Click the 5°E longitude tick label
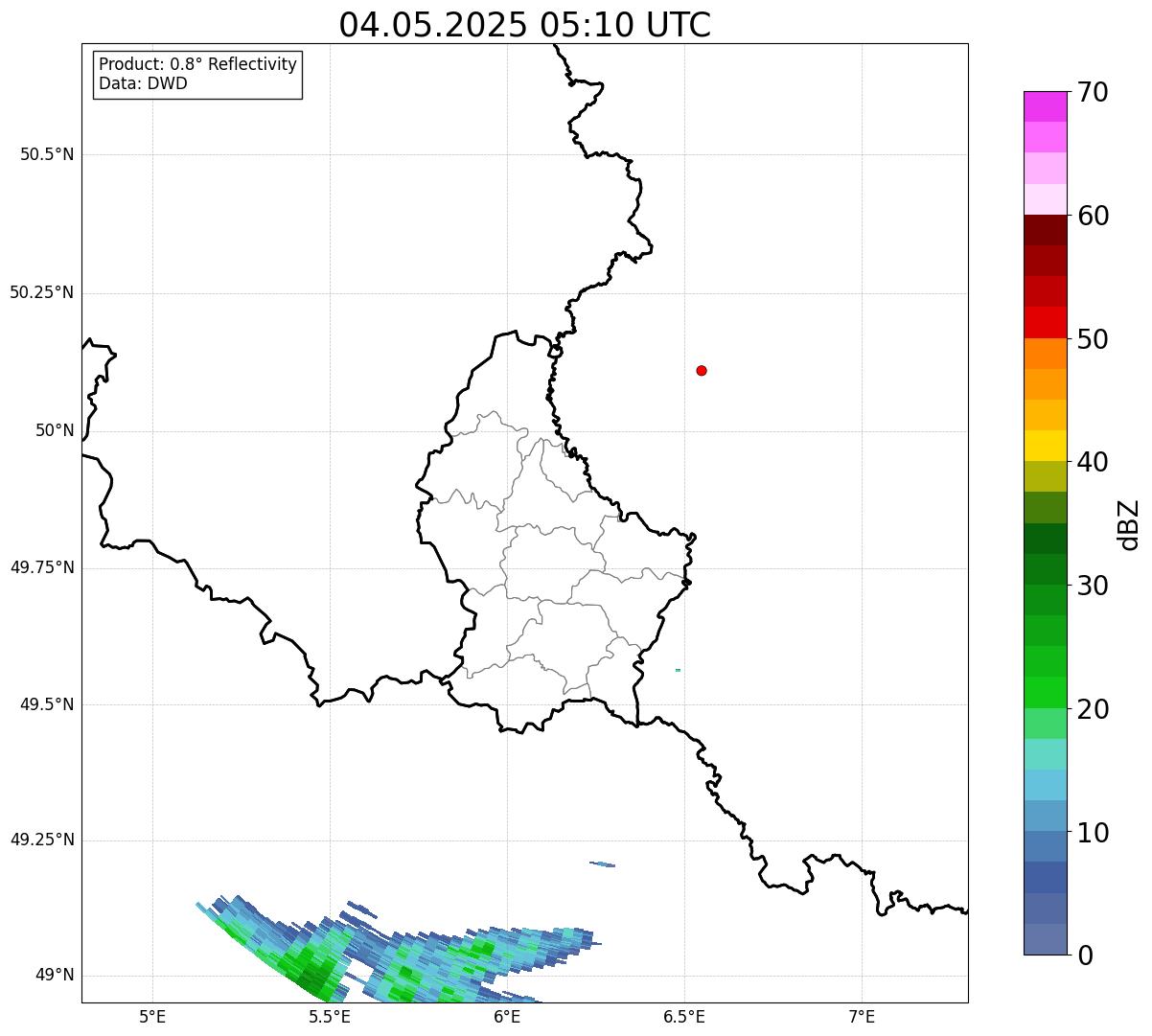 pos(152,1017)
